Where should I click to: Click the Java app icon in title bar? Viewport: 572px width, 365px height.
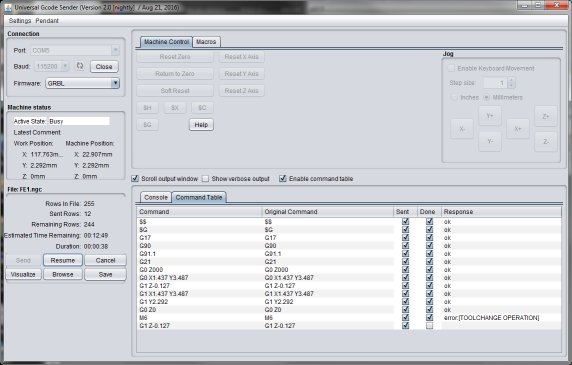[8, 7]
